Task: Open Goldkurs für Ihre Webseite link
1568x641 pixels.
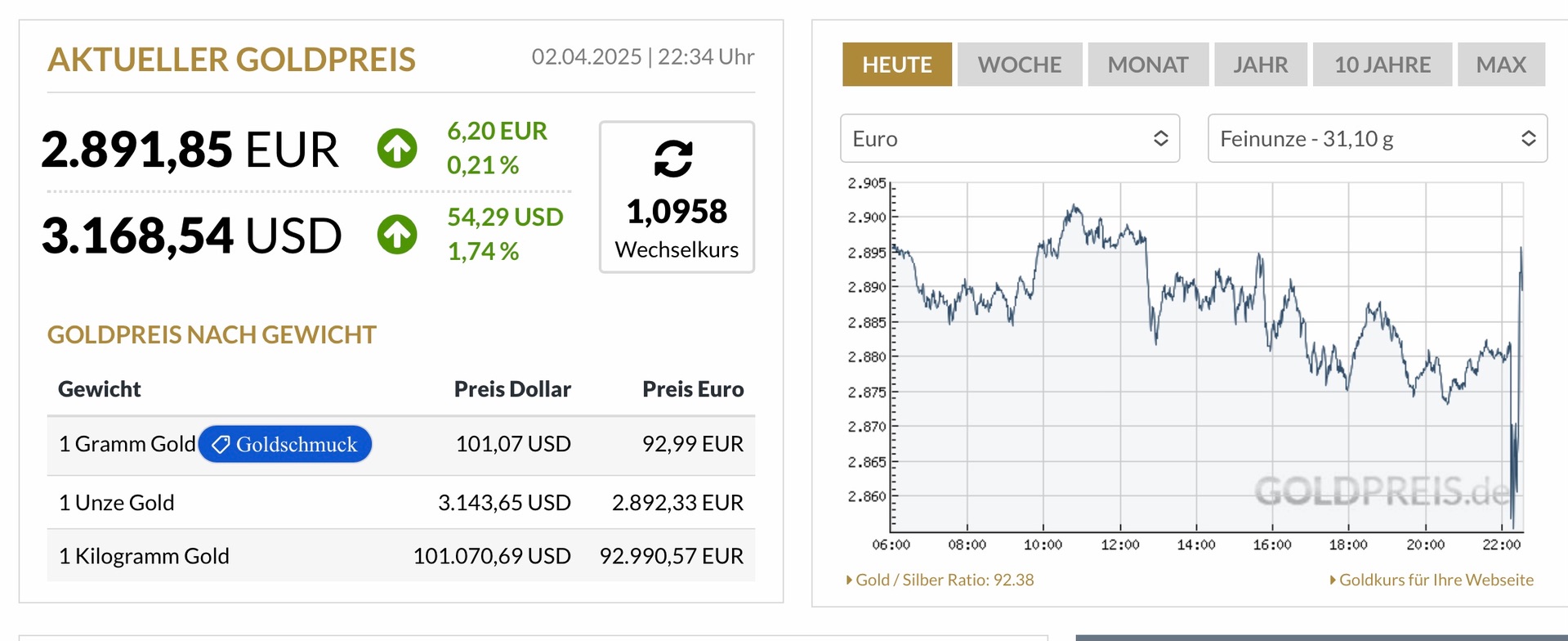Action: 1436,580
